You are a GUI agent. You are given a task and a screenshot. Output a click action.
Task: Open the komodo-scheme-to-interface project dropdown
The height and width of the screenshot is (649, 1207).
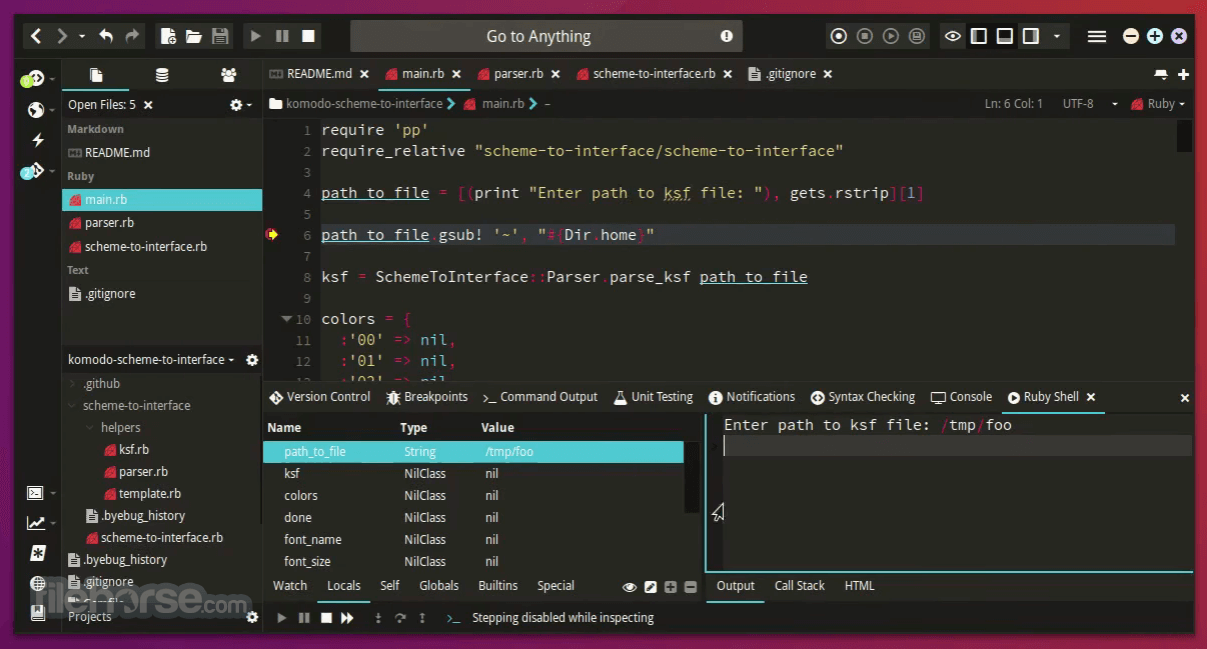(x=152, y=360)
